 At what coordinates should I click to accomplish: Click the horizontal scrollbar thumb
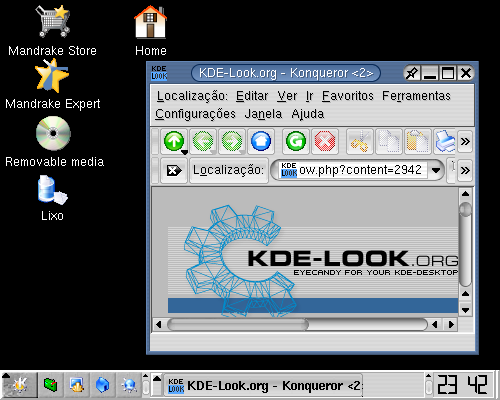tap(237, 324)
